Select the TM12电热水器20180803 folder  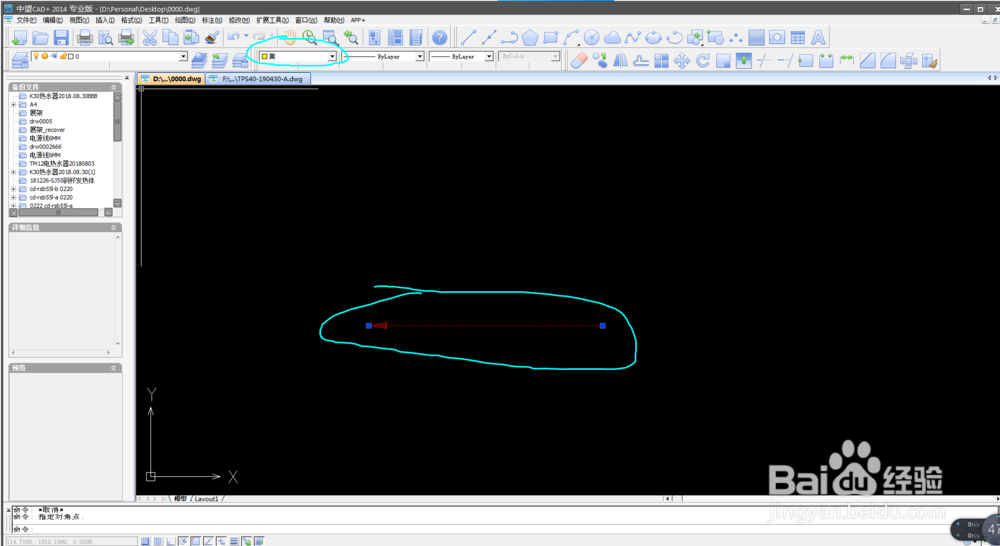(x=62, y=163)
